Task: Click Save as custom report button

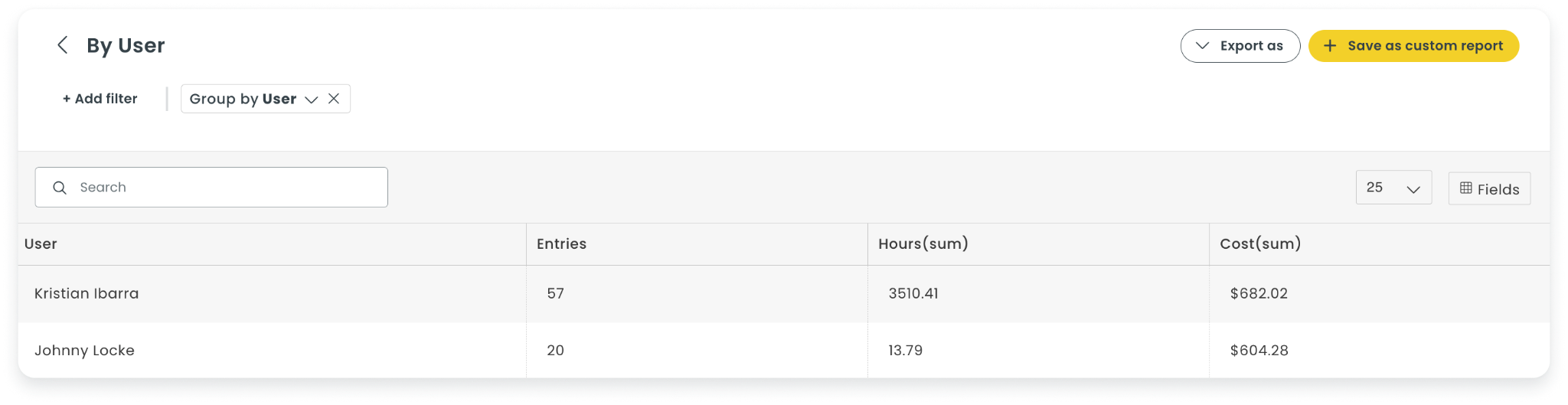Action: 1413,46
